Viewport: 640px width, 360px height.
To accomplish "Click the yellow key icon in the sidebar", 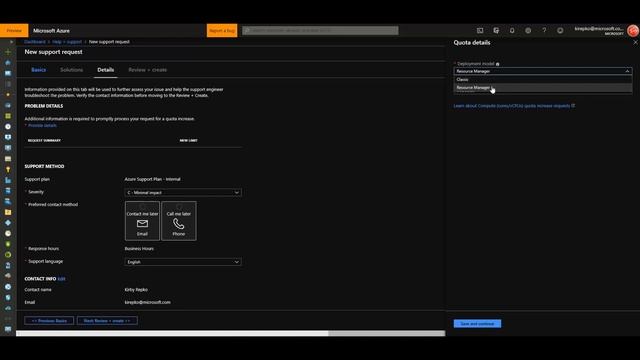I will (x=8, y=169).
